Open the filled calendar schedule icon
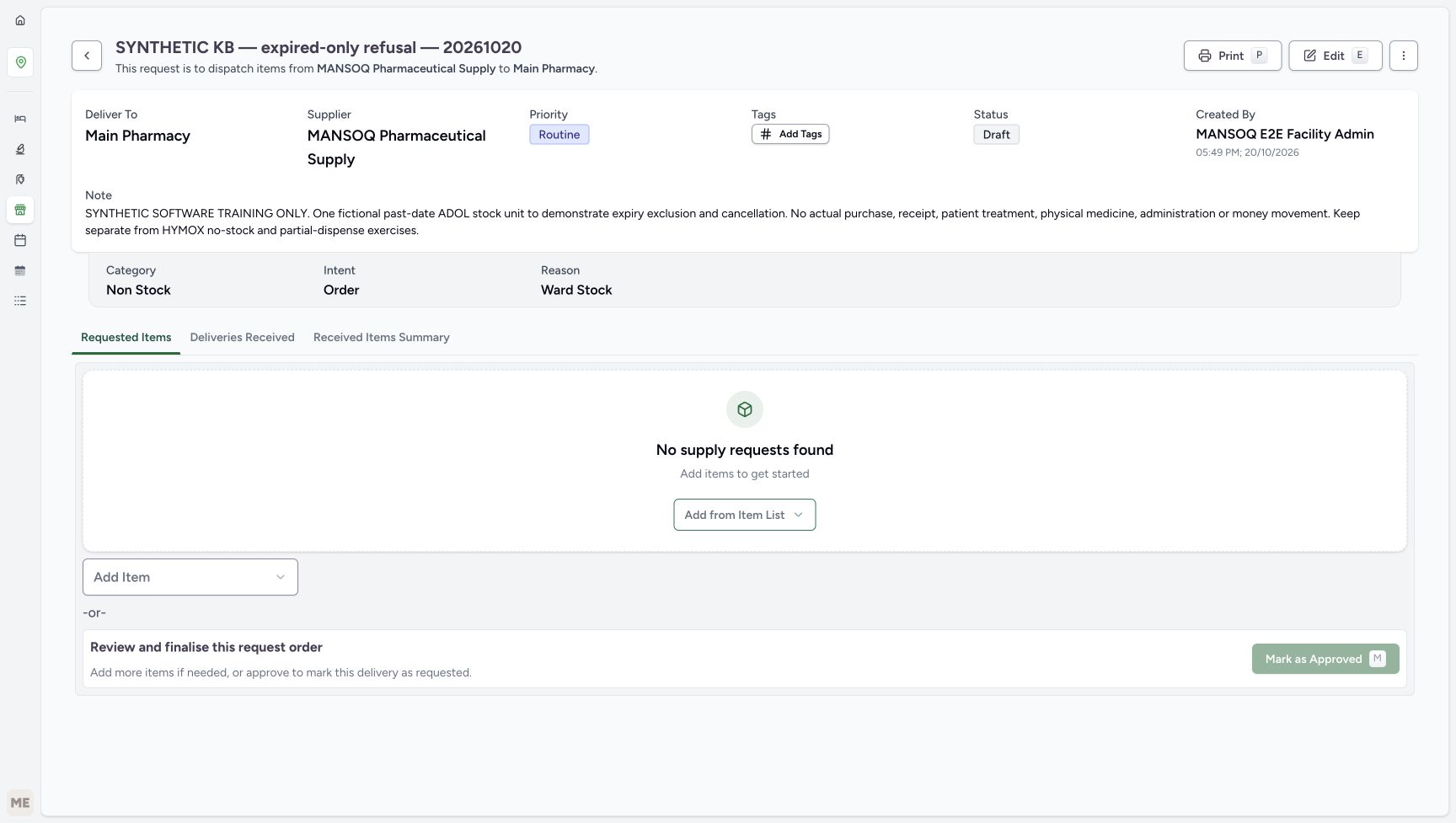The image size is (1456, 823). [20, 270]
